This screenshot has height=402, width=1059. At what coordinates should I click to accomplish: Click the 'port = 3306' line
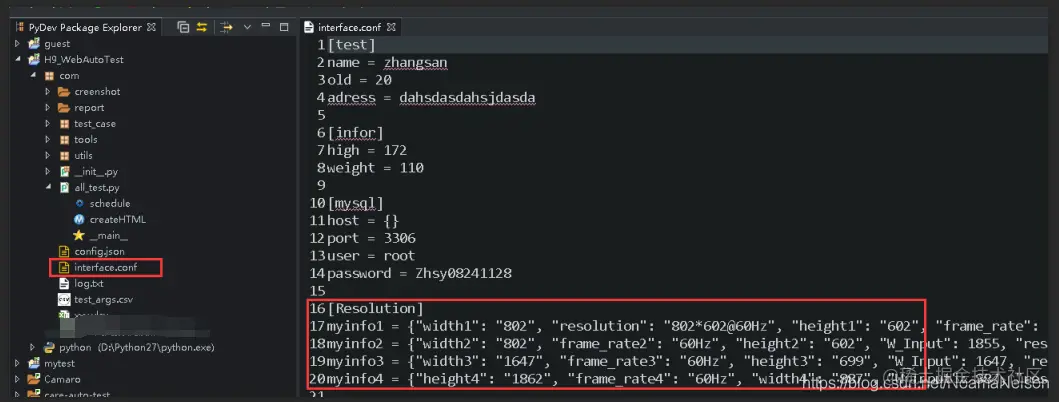click(x=371, y=238)
